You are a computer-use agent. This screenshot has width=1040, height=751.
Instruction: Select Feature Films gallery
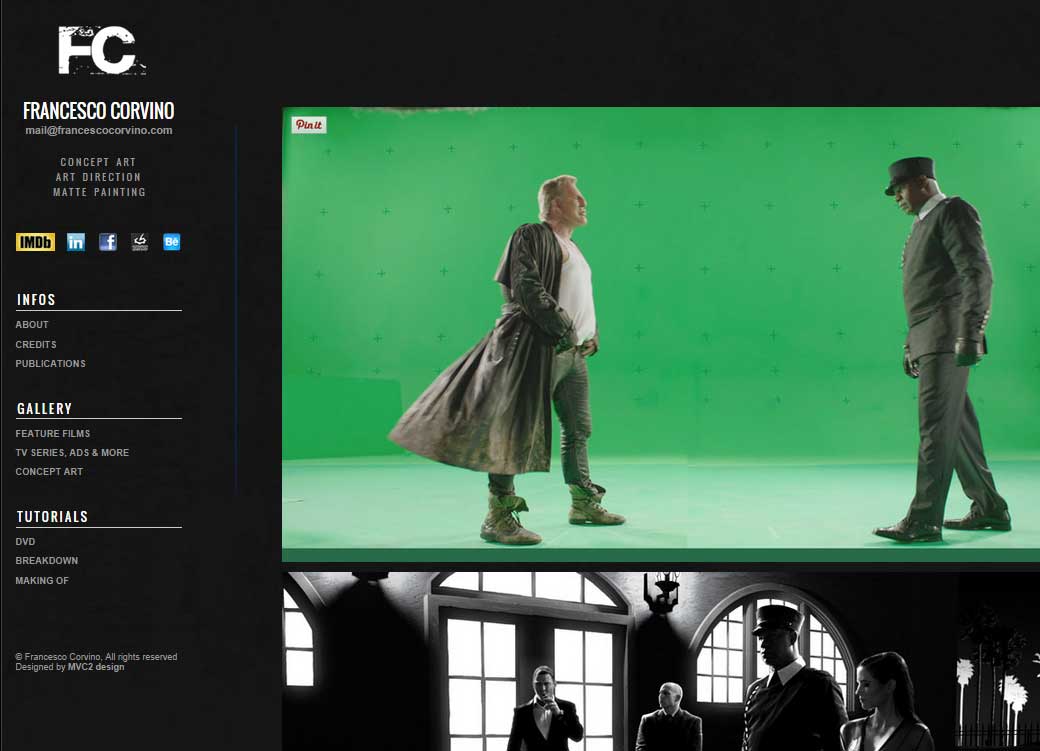(53, 434)
